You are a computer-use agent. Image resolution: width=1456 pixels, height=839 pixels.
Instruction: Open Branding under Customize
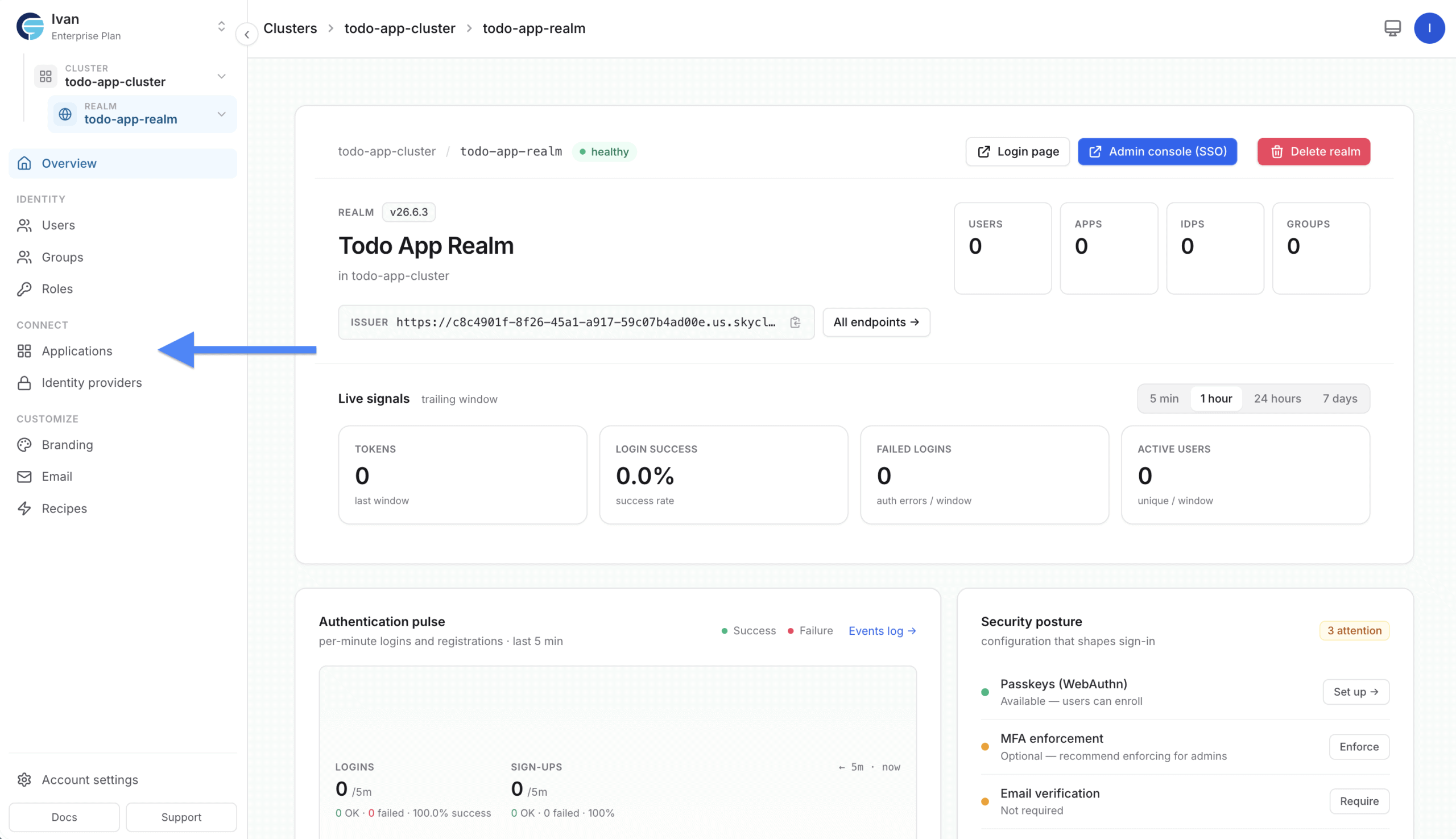click(x=123, y=445)
